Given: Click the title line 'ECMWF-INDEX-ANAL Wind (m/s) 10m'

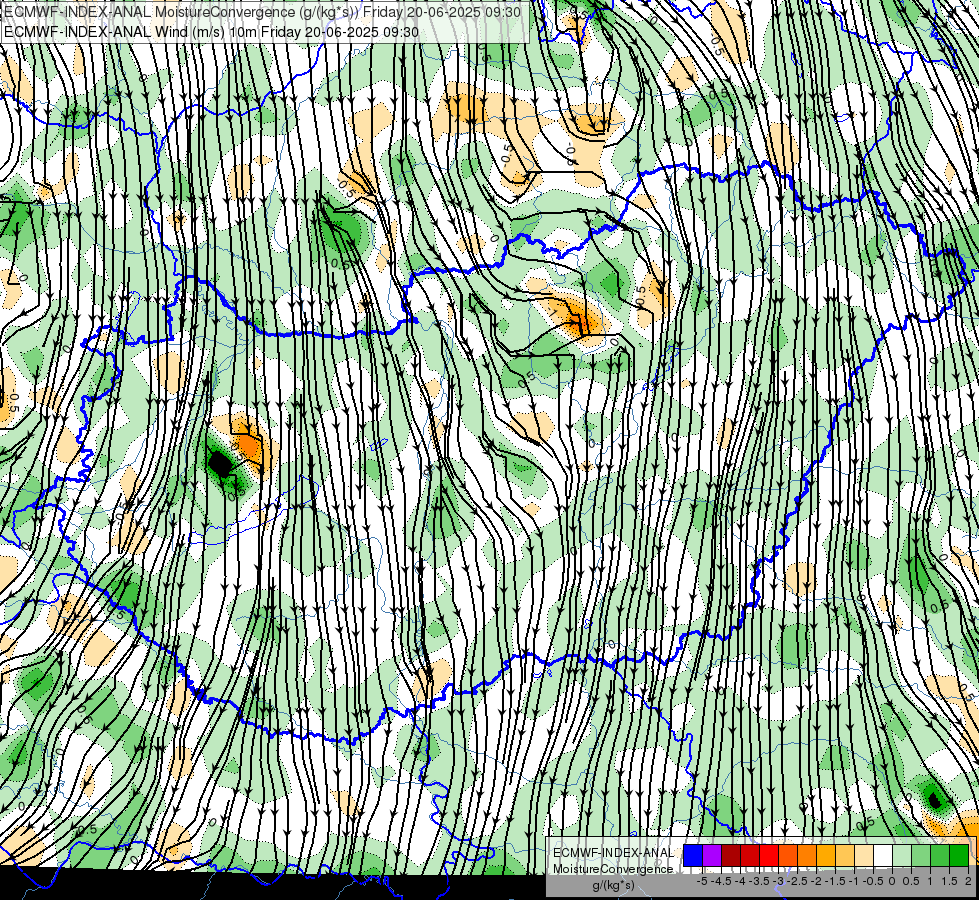Looking at the screenshot, I should 130,32.
